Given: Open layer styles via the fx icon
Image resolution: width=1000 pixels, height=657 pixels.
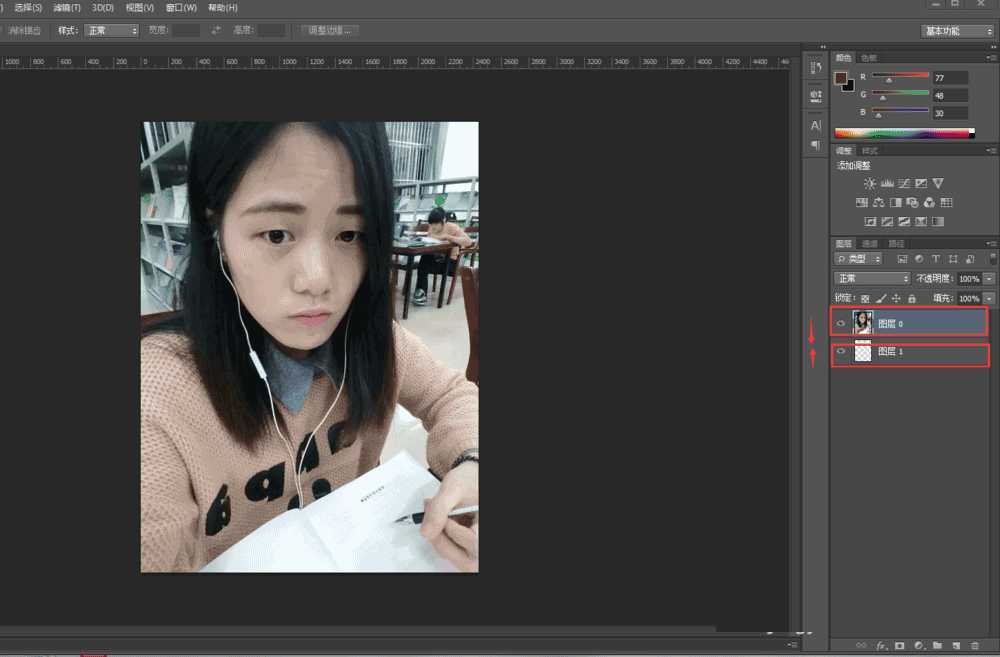Looking at the screenshot, I should [880, 645].
